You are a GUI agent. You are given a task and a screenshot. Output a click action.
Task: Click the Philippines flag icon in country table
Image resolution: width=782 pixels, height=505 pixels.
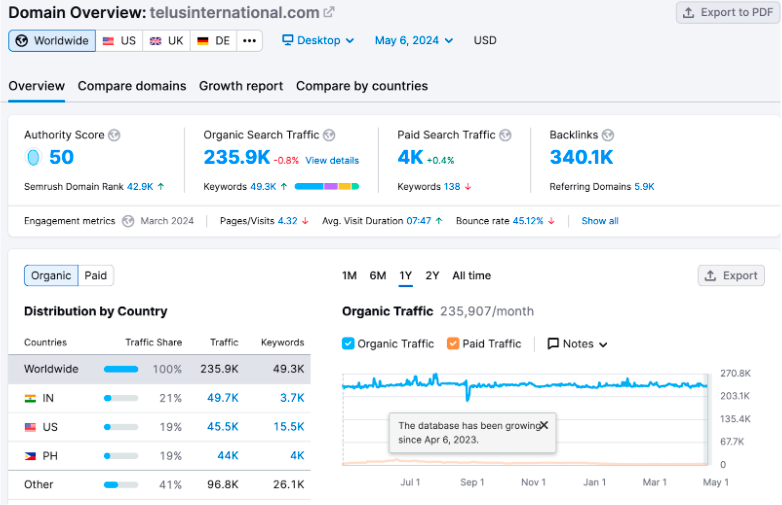pos(30,456)
